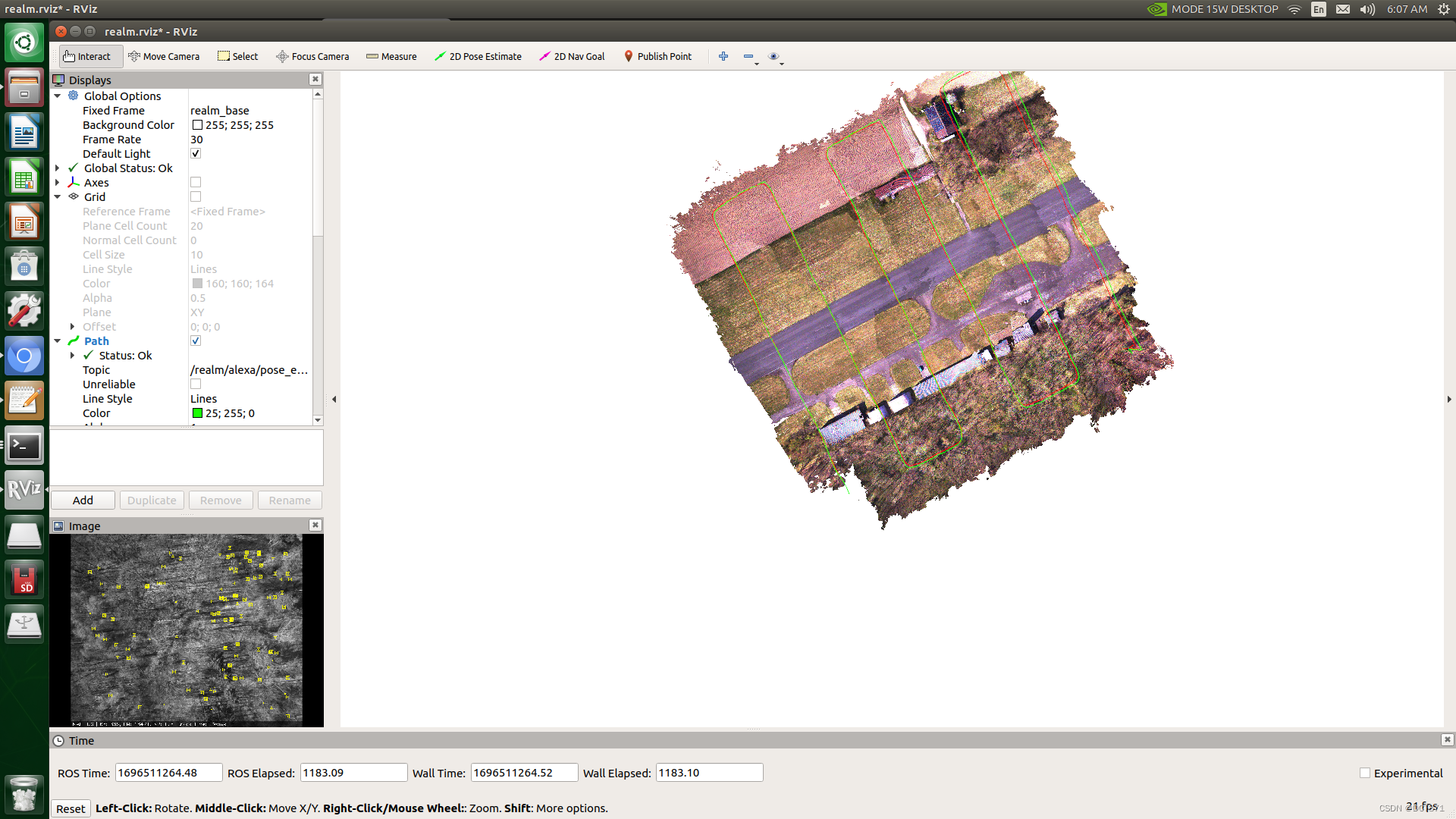Select the 2D Pose Estimate tool

[478, 56]
